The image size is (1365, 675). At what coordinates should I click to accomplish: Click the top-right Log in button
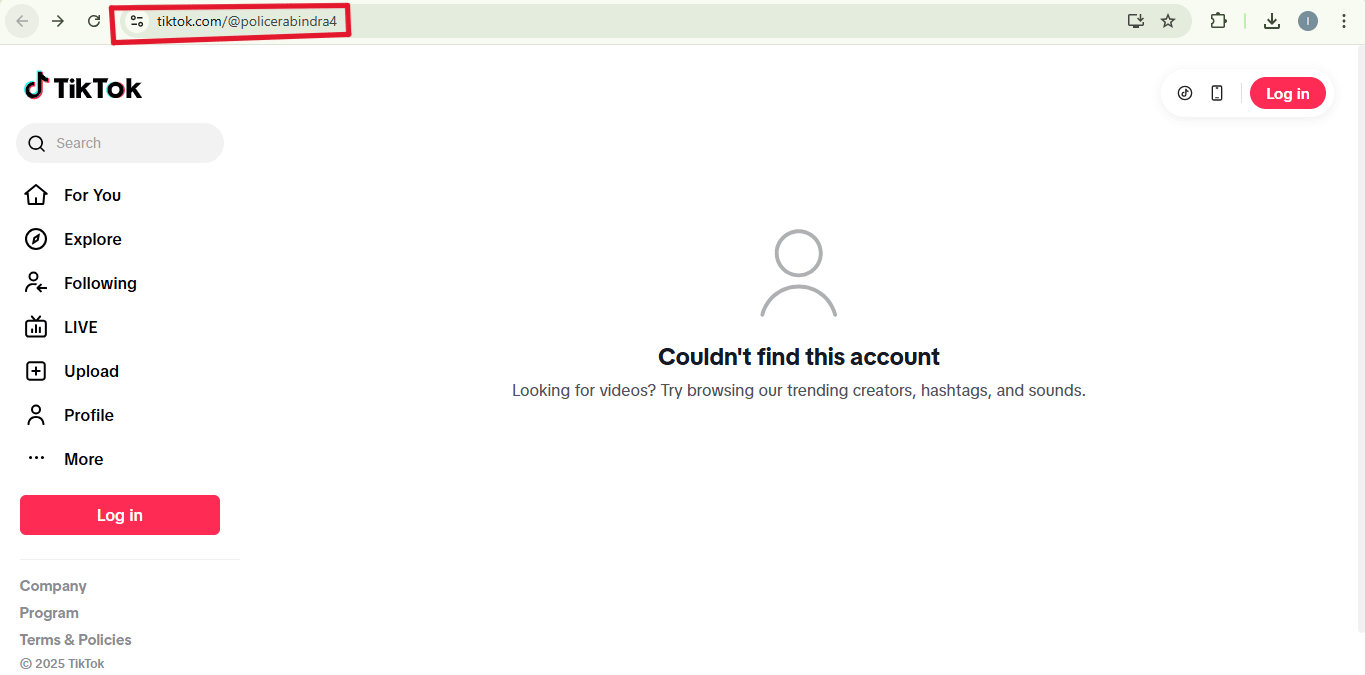tap(1287, 93)
